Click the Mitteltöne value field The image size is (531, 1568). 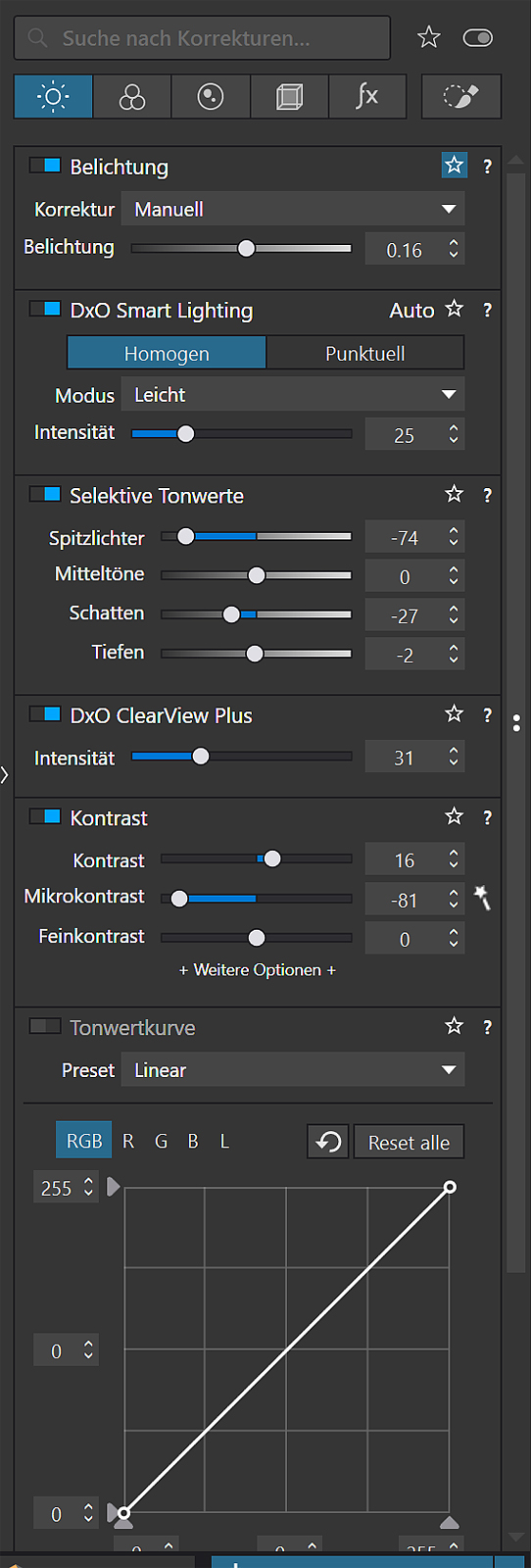tap(405, 576)
